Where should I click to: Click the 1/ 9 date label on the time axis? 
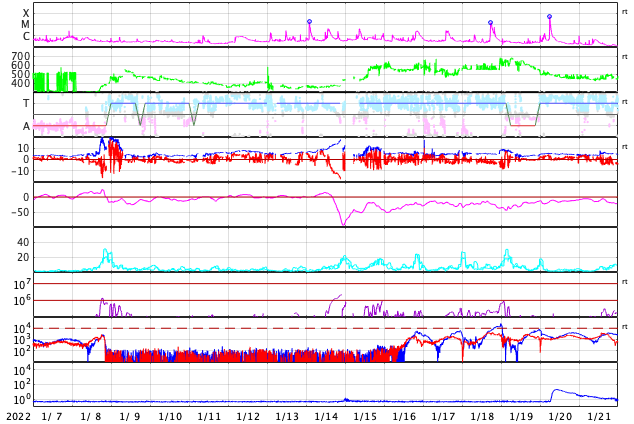pos(131,416)
